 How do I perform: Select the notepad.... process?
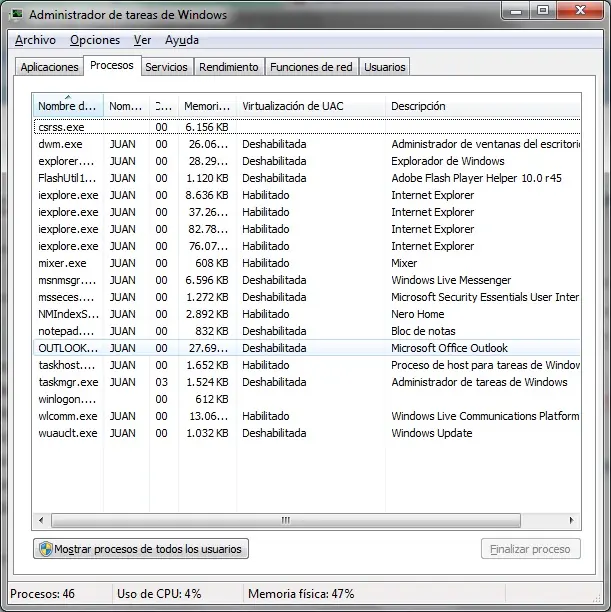tap(307, 331)
